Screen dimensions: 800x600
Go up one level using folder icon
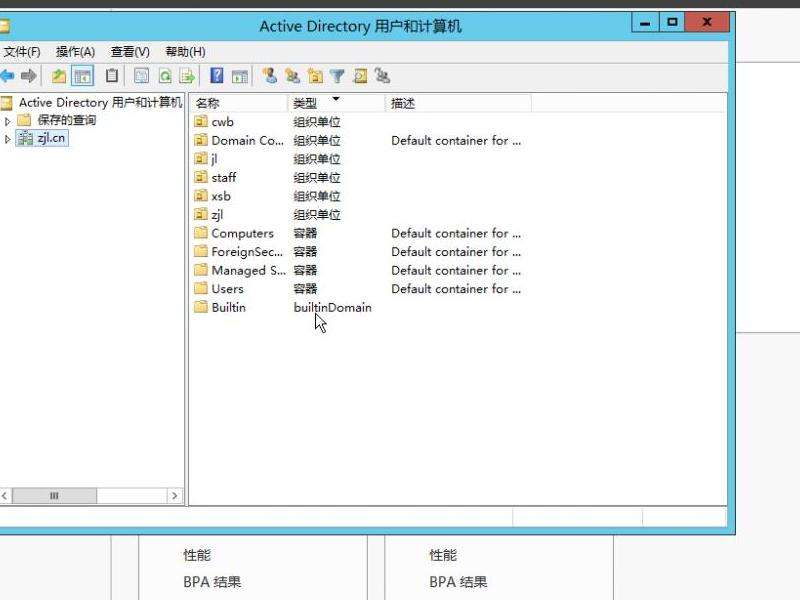coord(59,77)
